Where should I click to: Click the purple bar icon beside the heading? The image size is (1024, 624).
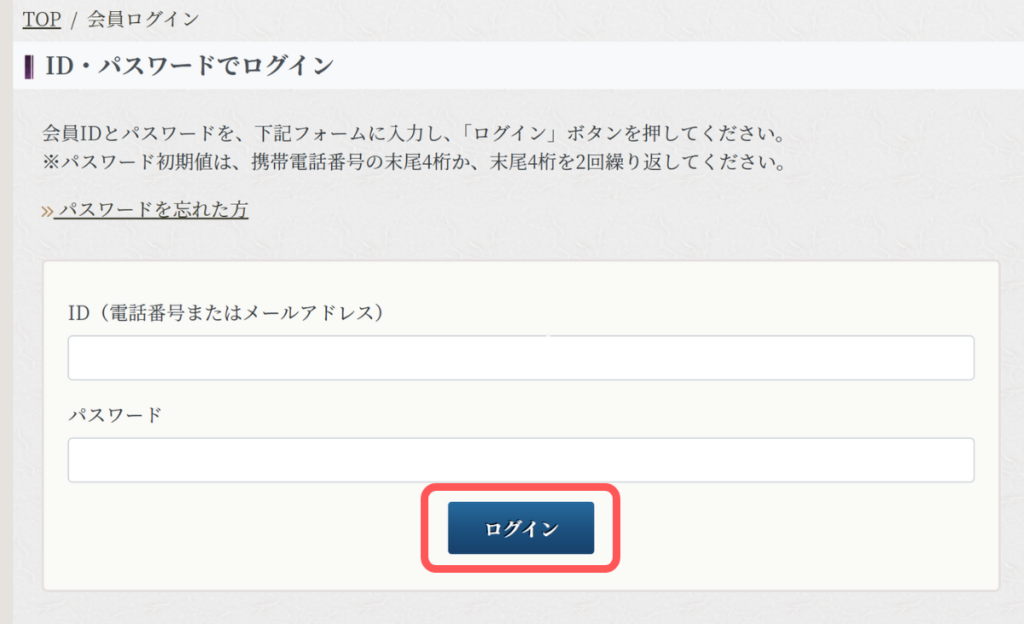click(29, 67)
